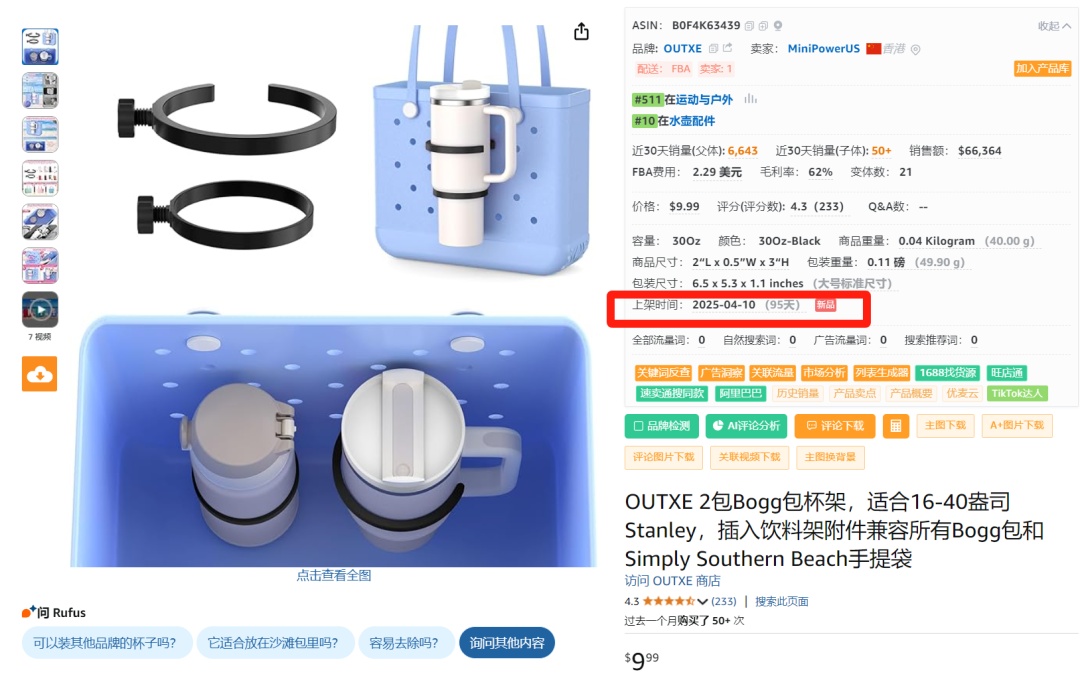1080x688 pixels.
Task: Click the 评论下载 button
Action: 835,426
